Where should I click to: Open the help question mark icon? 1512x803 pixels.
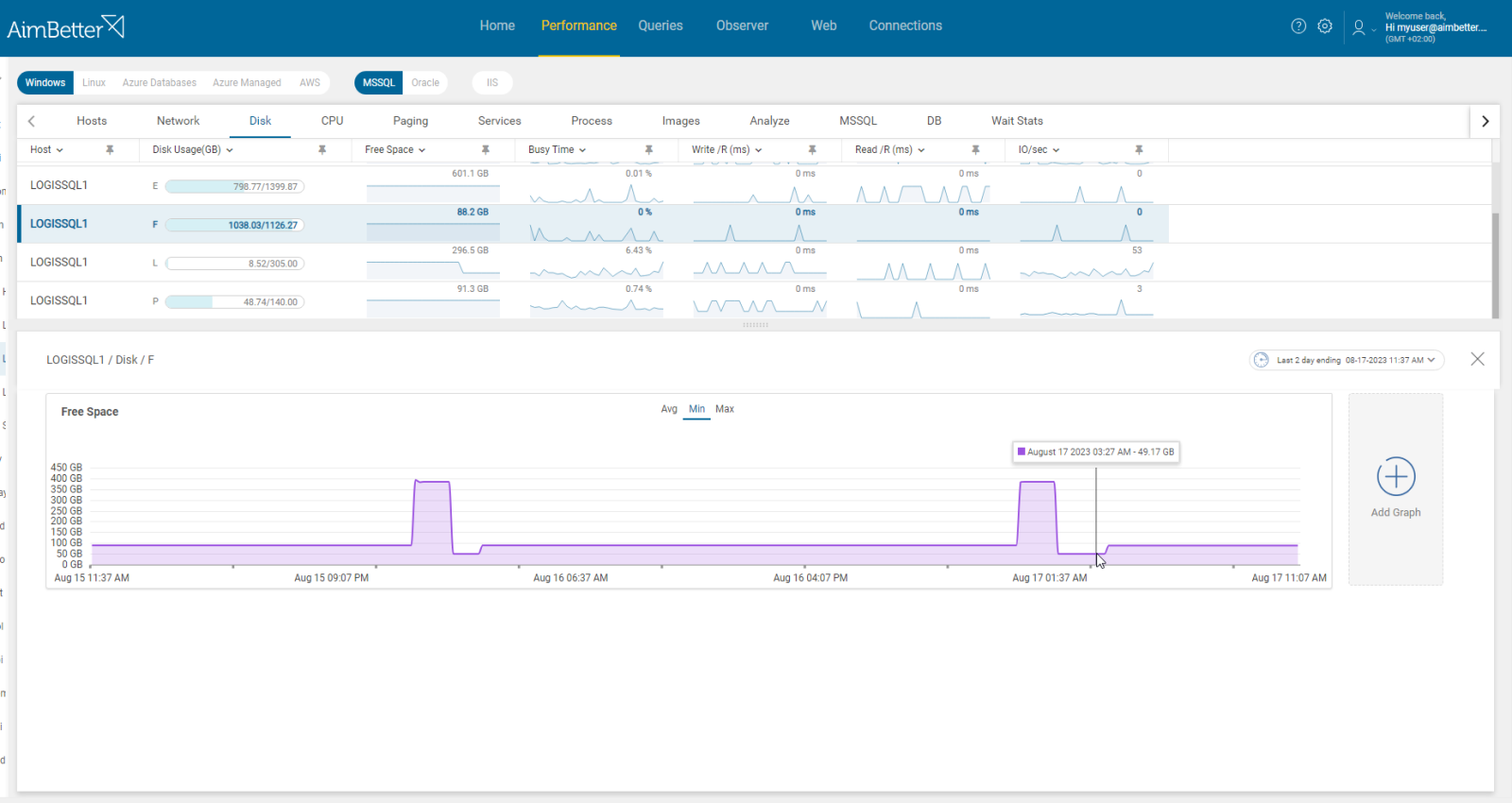[x=1298, y=26]
